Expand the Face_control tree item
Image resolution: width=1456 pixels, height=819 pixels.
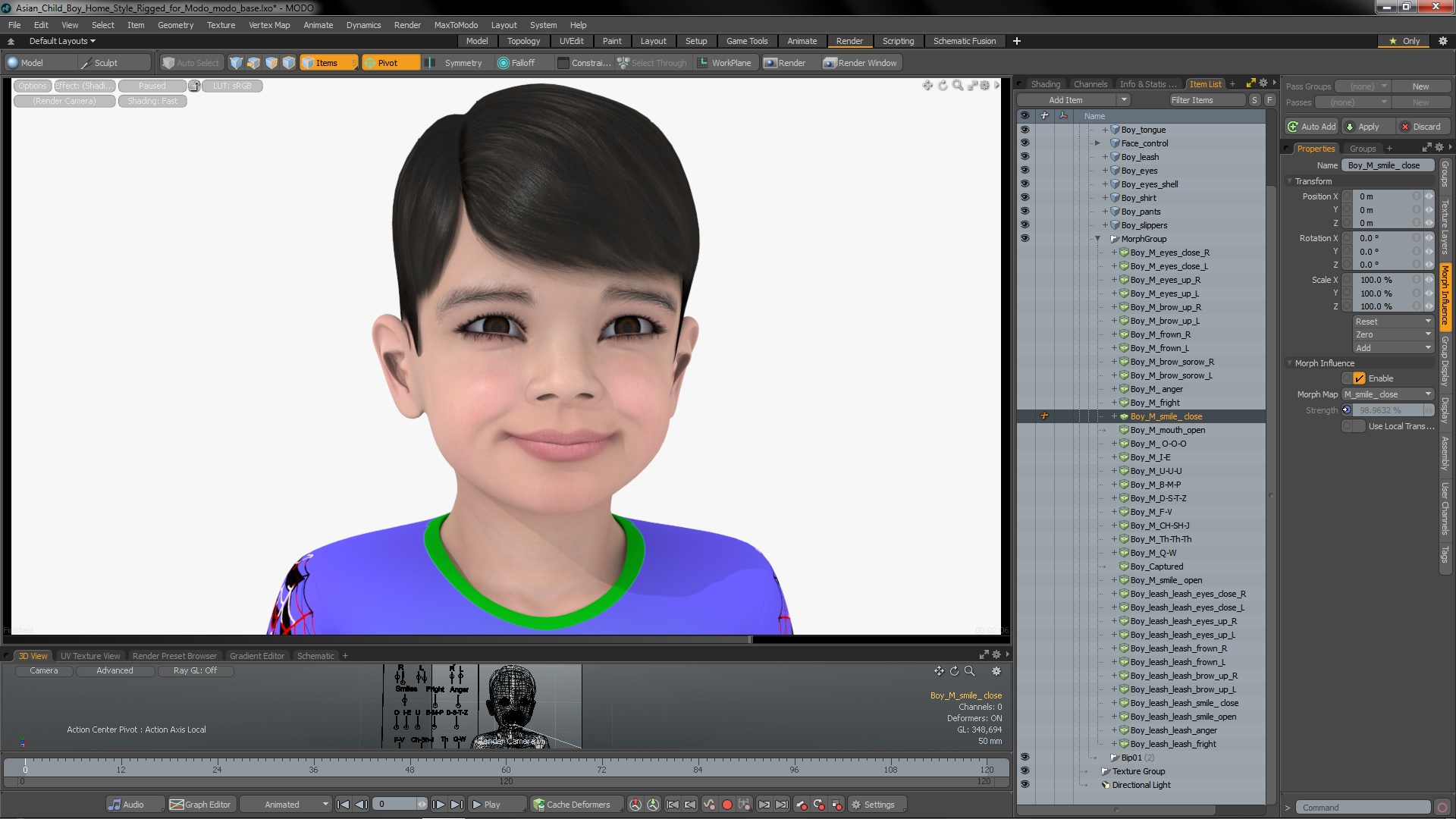coord(1097,143)
